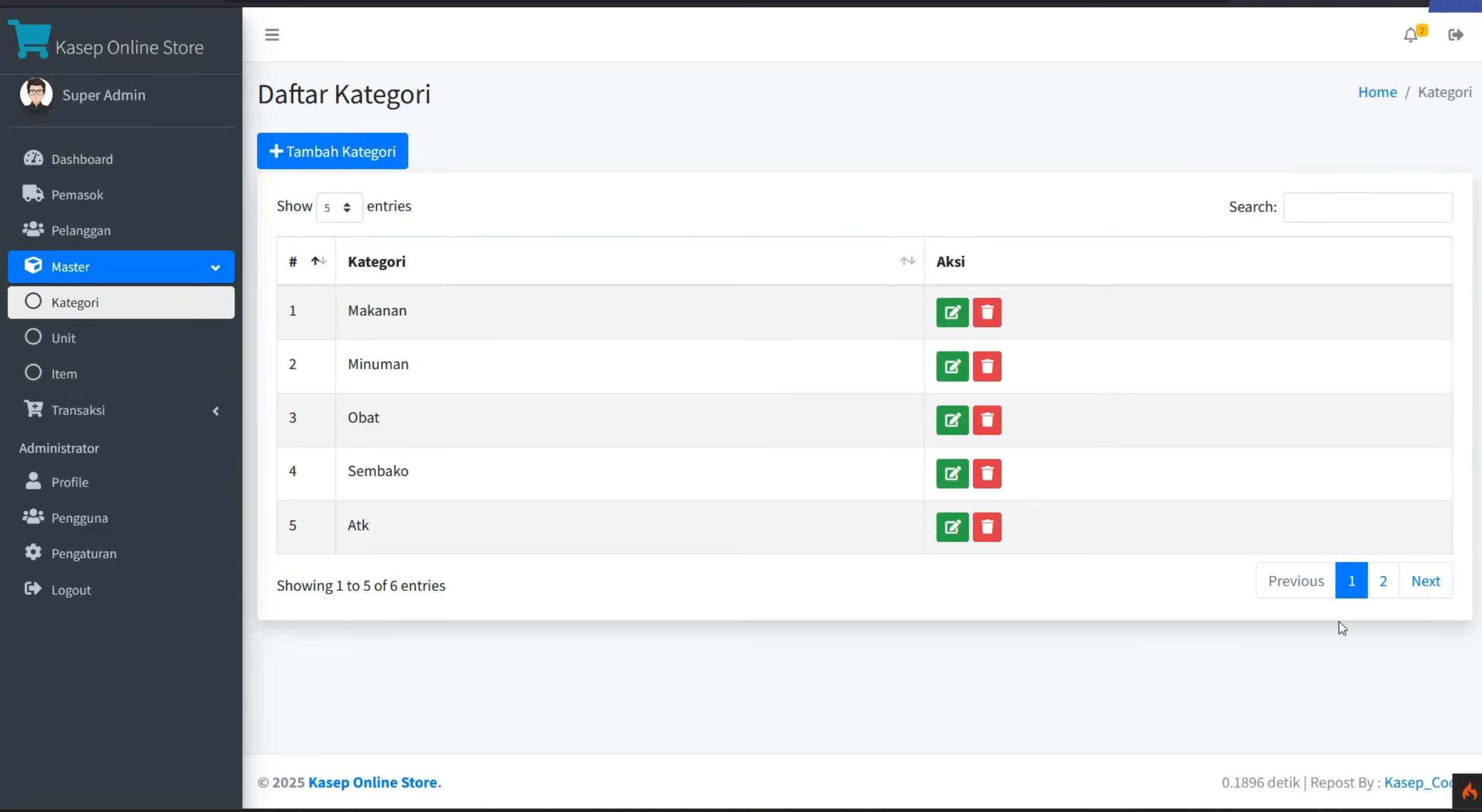Image resolution: width=1482 pixels, height=812 pixels.
Task: Go to Pemasok page
Action: pos(121,195)
